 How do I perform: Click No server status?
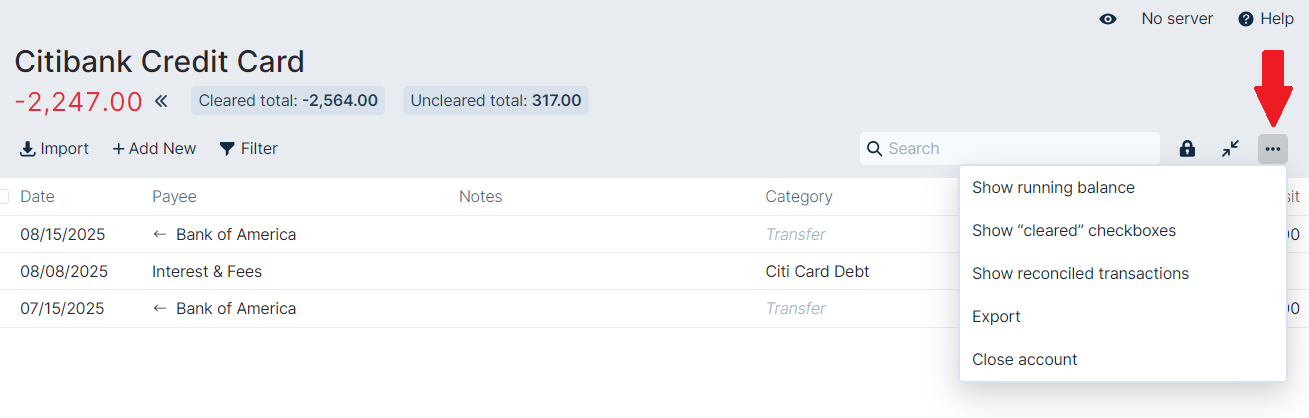point(1177,19)
